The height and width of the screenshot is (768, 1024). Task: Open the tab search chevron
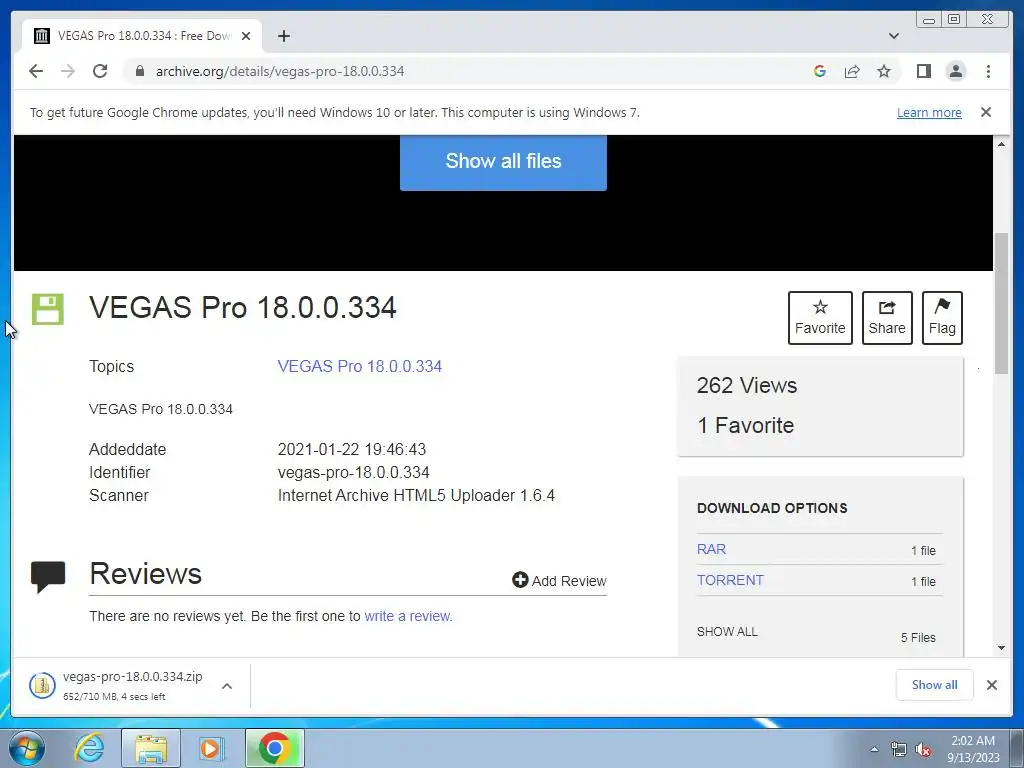tap(894, 36)
